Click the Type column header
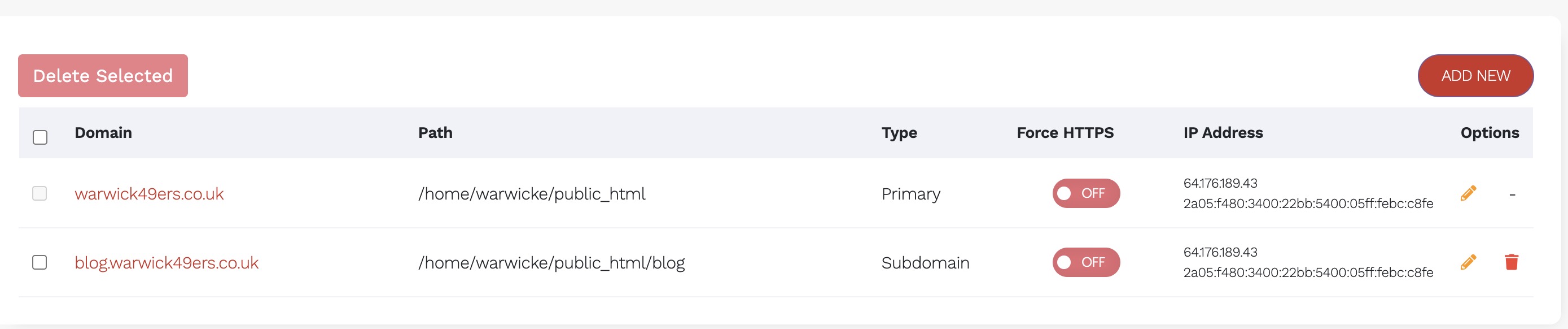This screenshot has width=1568, height=329. pos(899,133)
